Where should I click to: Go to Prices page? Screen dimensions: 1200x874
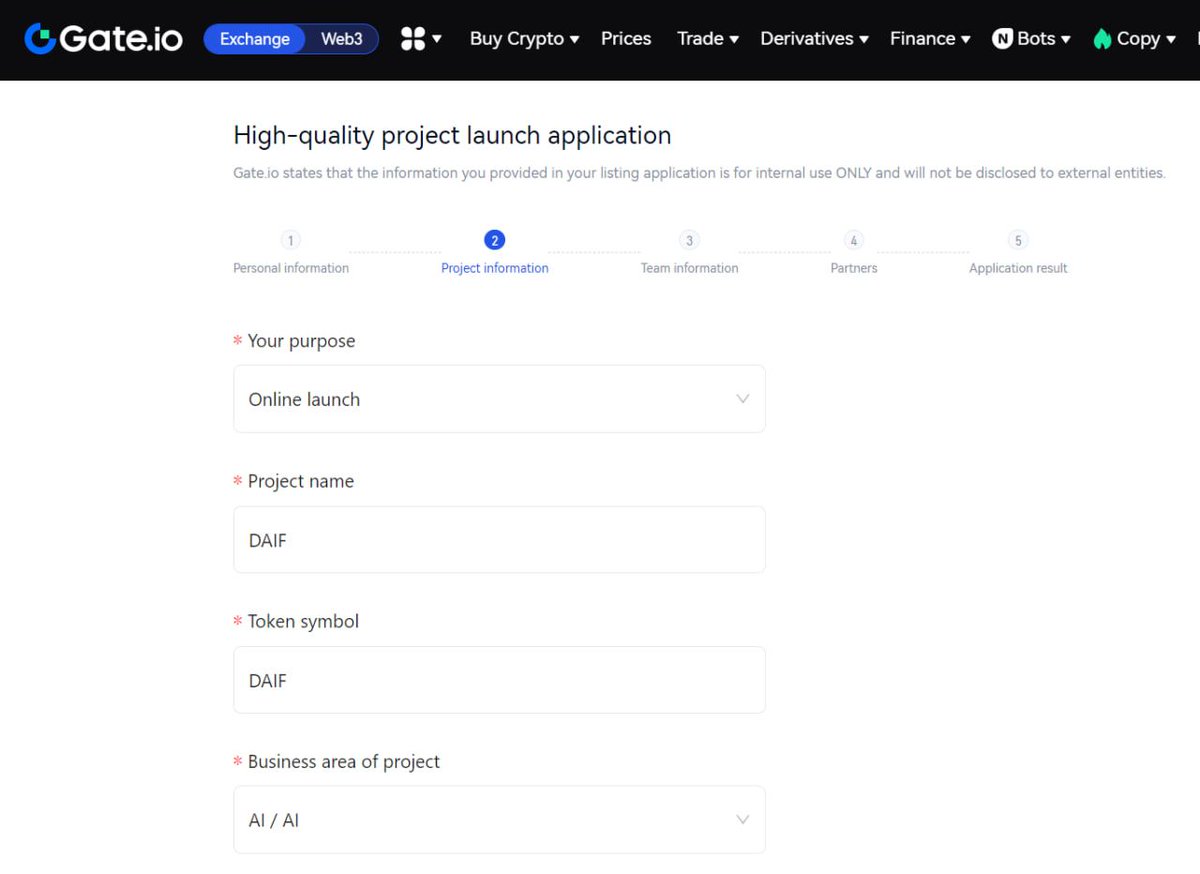tap(626, 39)
